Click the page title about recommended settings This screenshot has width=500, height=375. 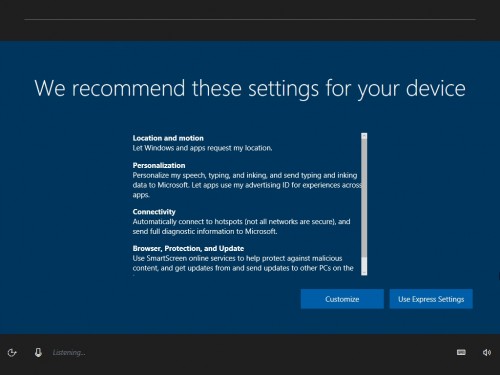coord(250,88)
